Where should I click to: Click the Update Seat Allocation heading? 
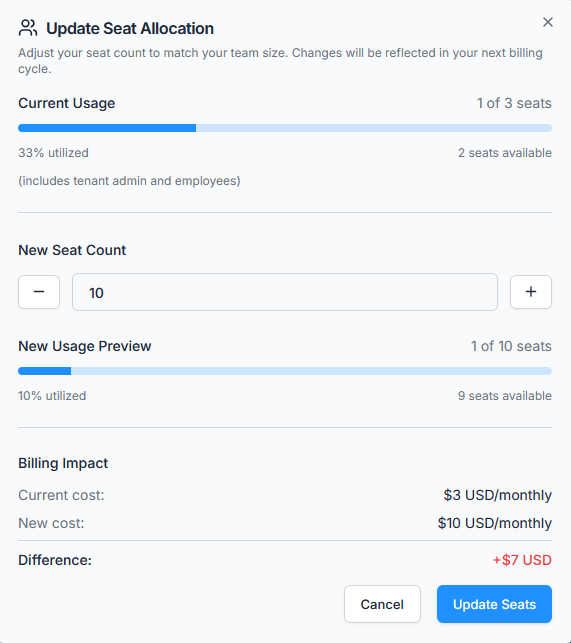coord(130,28)
